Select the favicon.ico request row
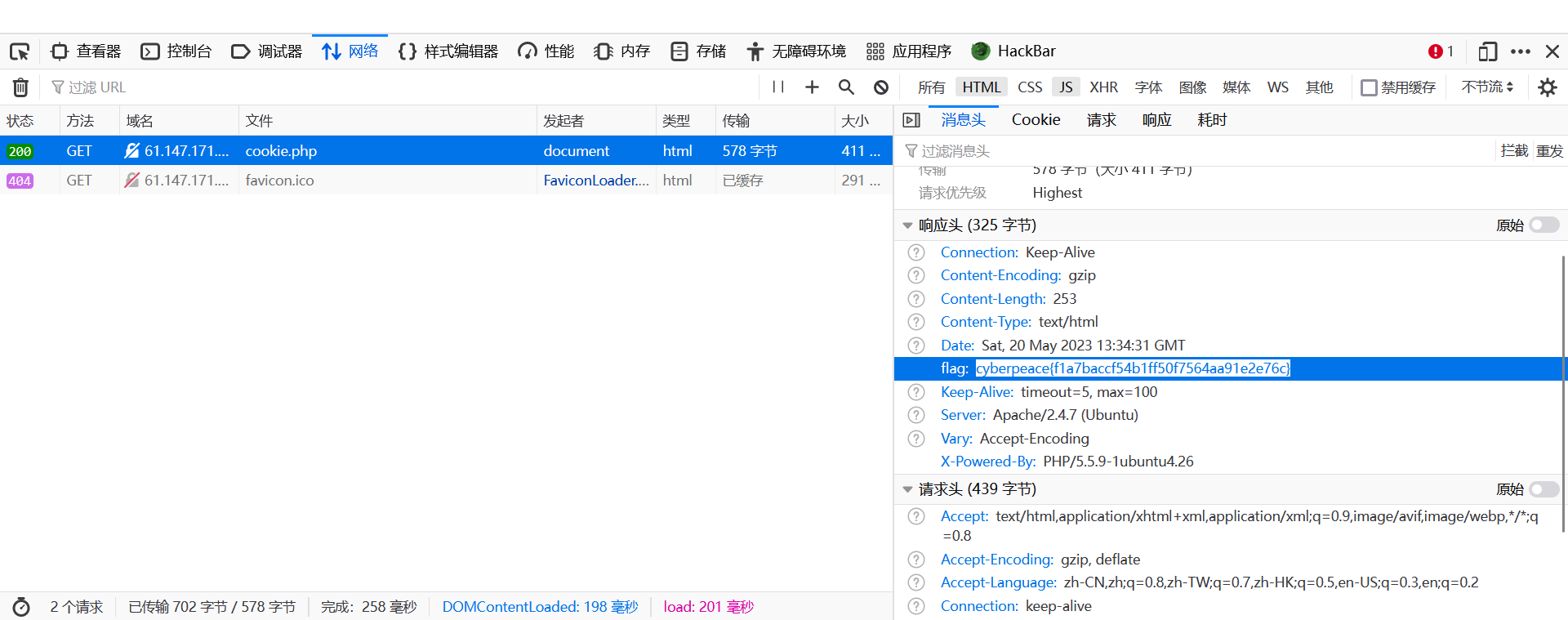Viewport: 1568px width, 620px height. [x=446, y=180]
